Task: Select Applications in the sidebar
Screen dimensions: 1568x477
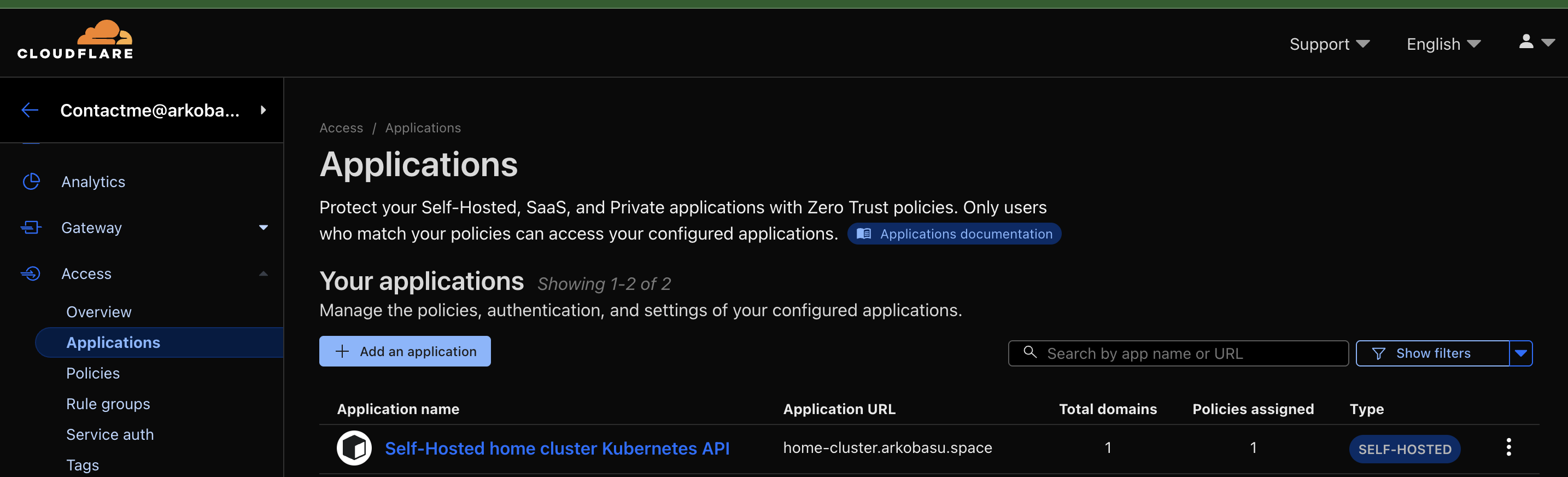Action: [160, 342]
